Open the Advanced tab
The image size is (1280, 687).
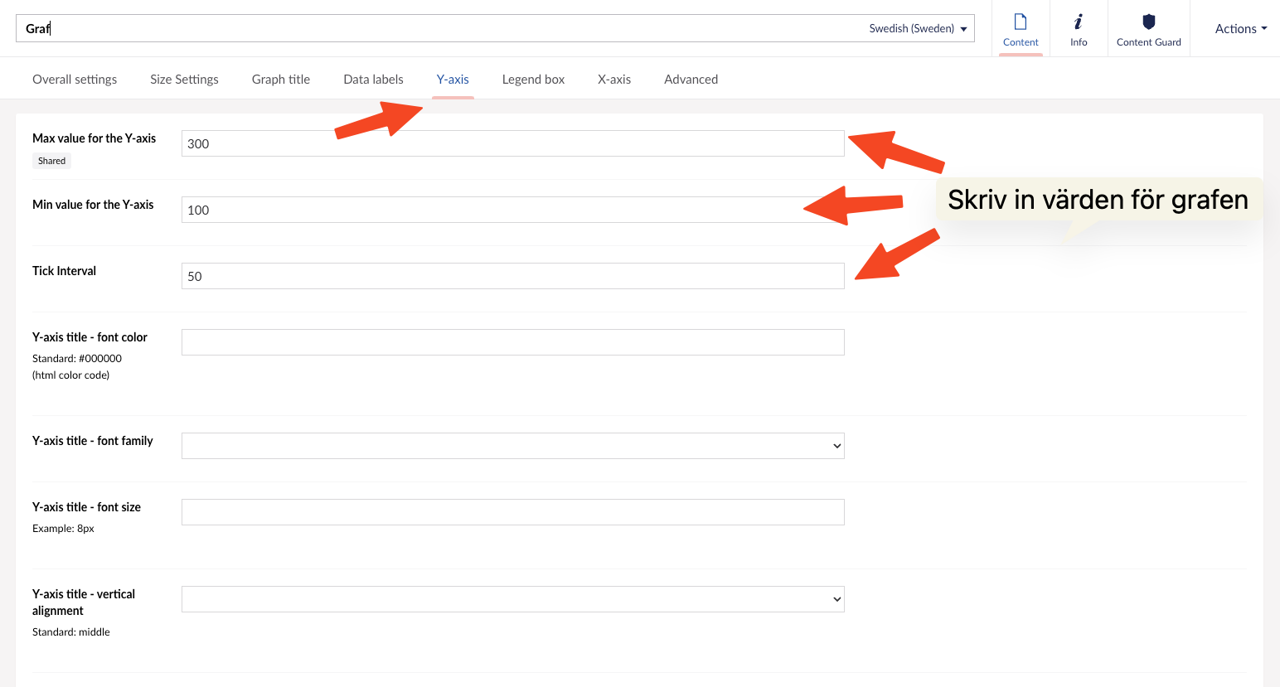point(691,79)
